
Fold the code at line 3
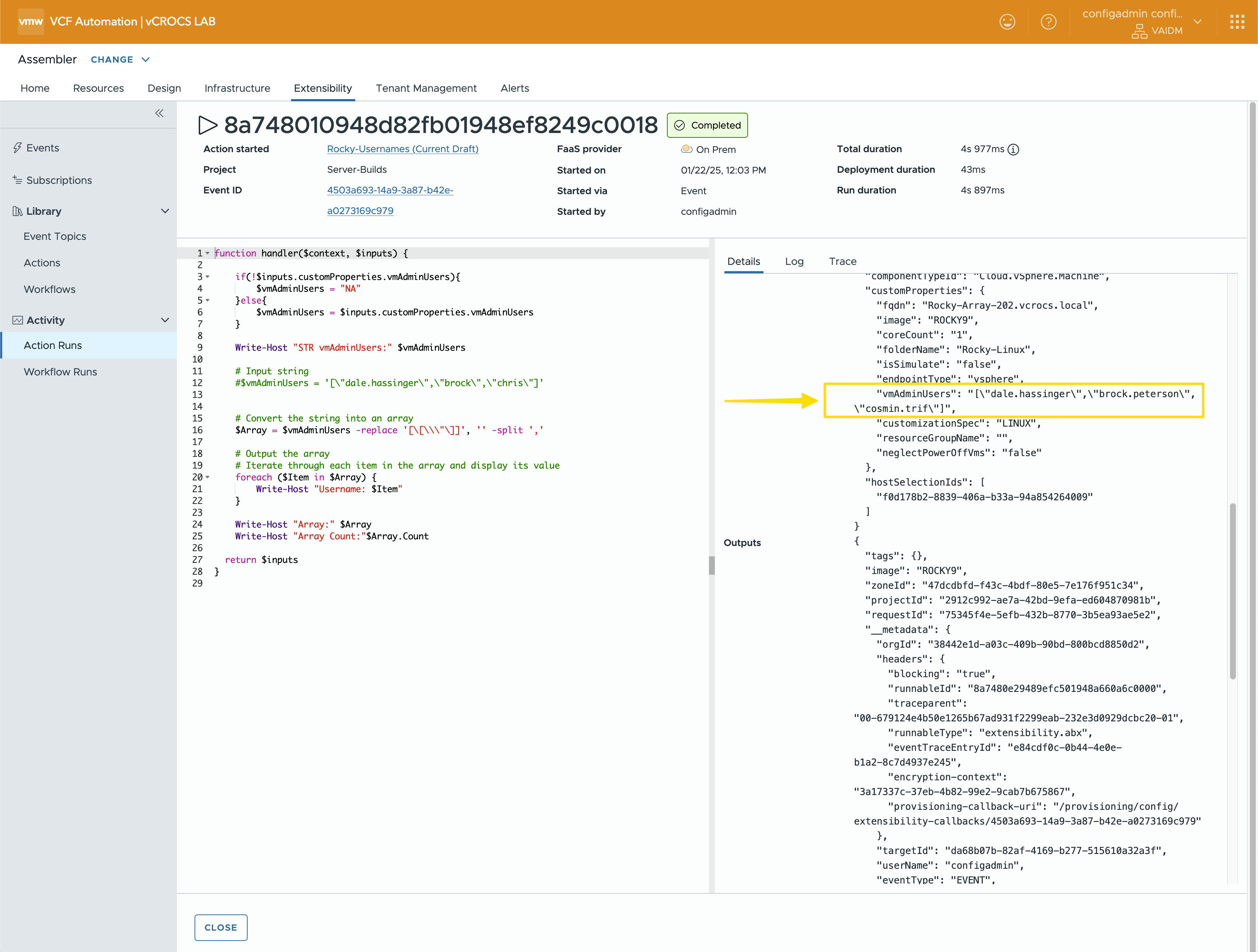pos(207,277)
